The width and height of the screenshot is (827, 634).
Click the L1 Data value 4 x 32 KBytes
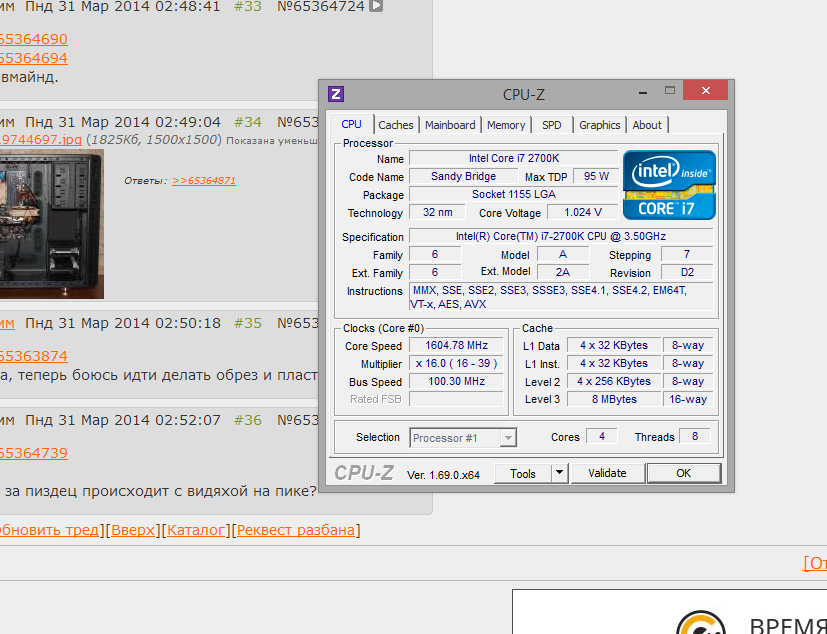pyautogui.click(x=614, y=345)
